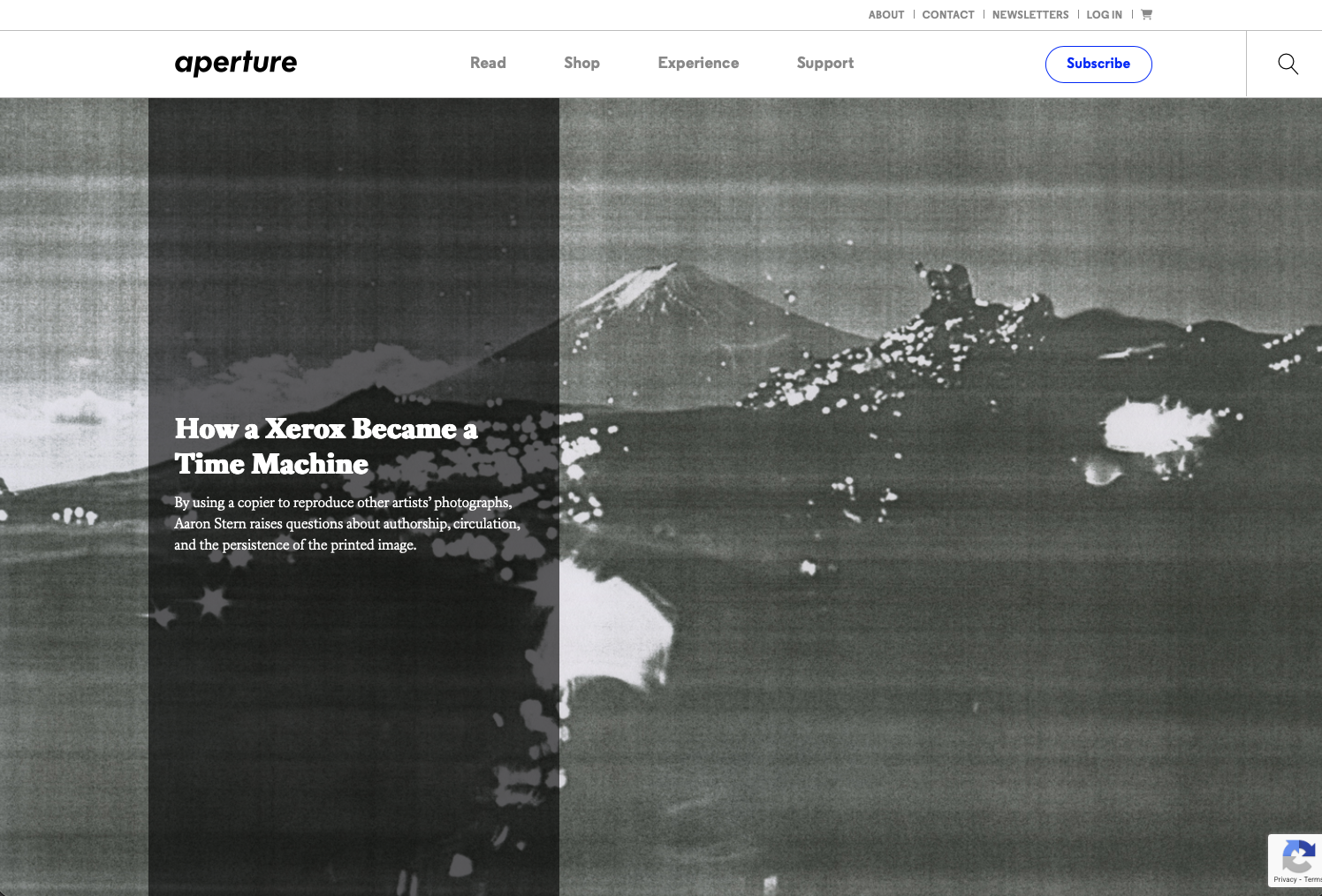The image size is (1322, 896).
Task: Open the Support menu
Action: click(825, 63)
